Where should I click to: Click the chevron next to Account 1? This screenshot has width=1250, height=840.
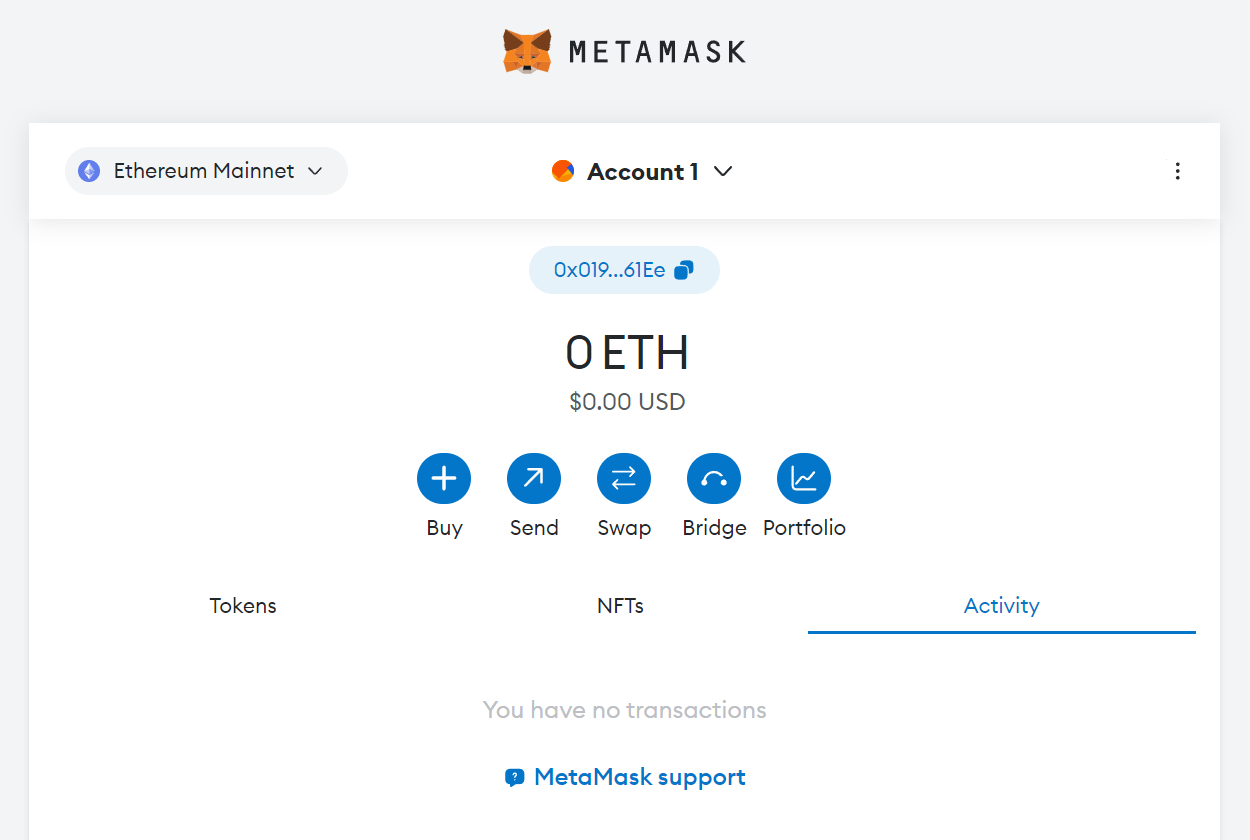tap(723, 171)
